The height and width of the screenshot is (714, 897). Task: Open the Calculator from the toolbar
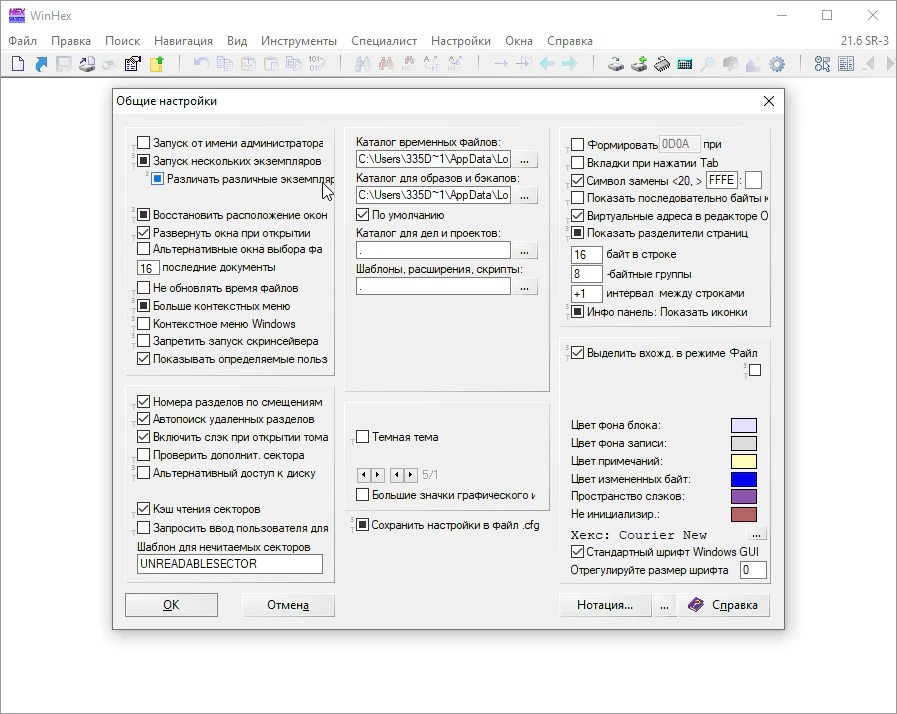(685, 65)
